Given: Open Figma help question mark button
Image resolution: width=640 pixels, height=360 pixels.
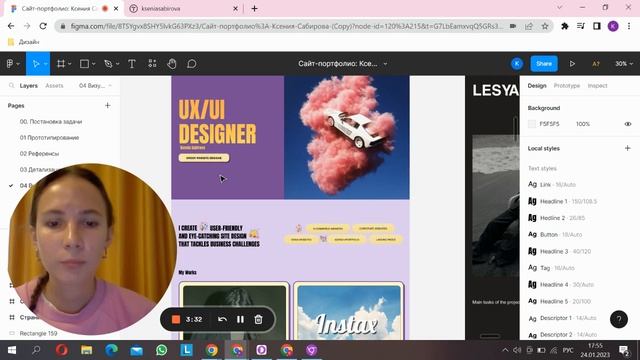Looking at the screenshot, I should click(619, 319).
